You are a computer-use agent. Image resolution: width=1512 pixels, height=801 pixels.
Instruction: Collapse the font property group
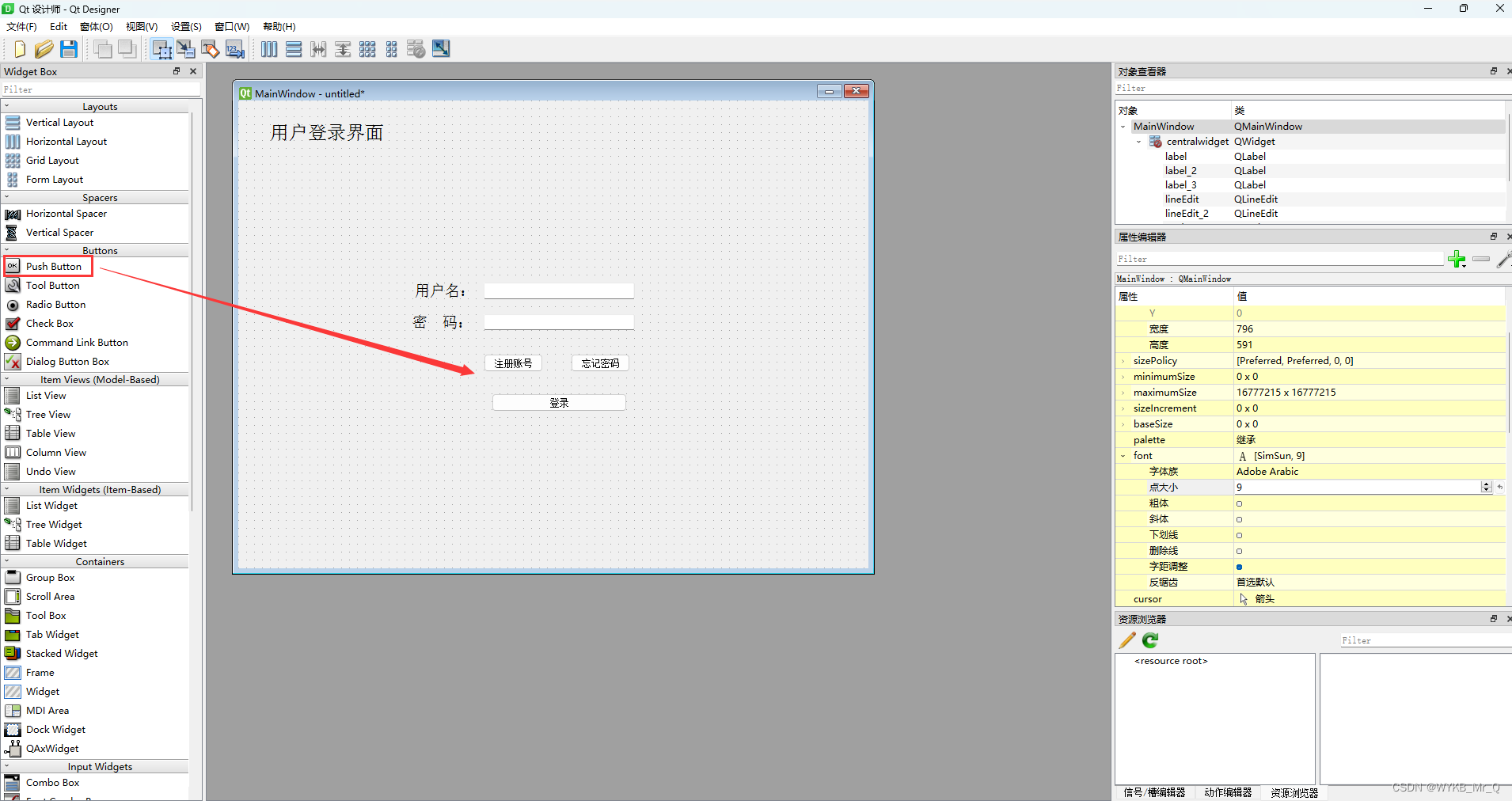click(x=1123, y=456)
